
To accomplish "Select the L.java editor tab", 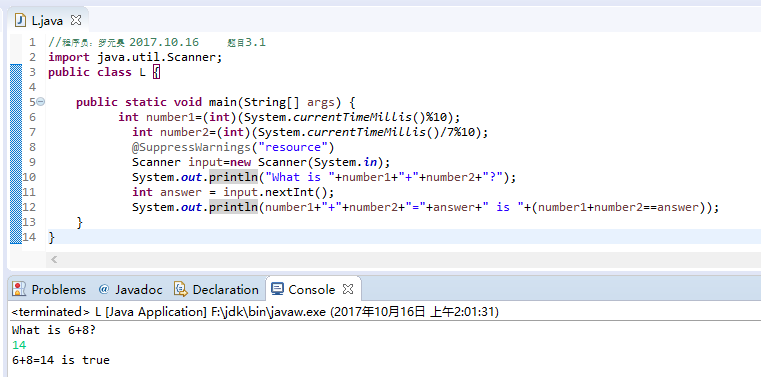I will click(47, 20).
